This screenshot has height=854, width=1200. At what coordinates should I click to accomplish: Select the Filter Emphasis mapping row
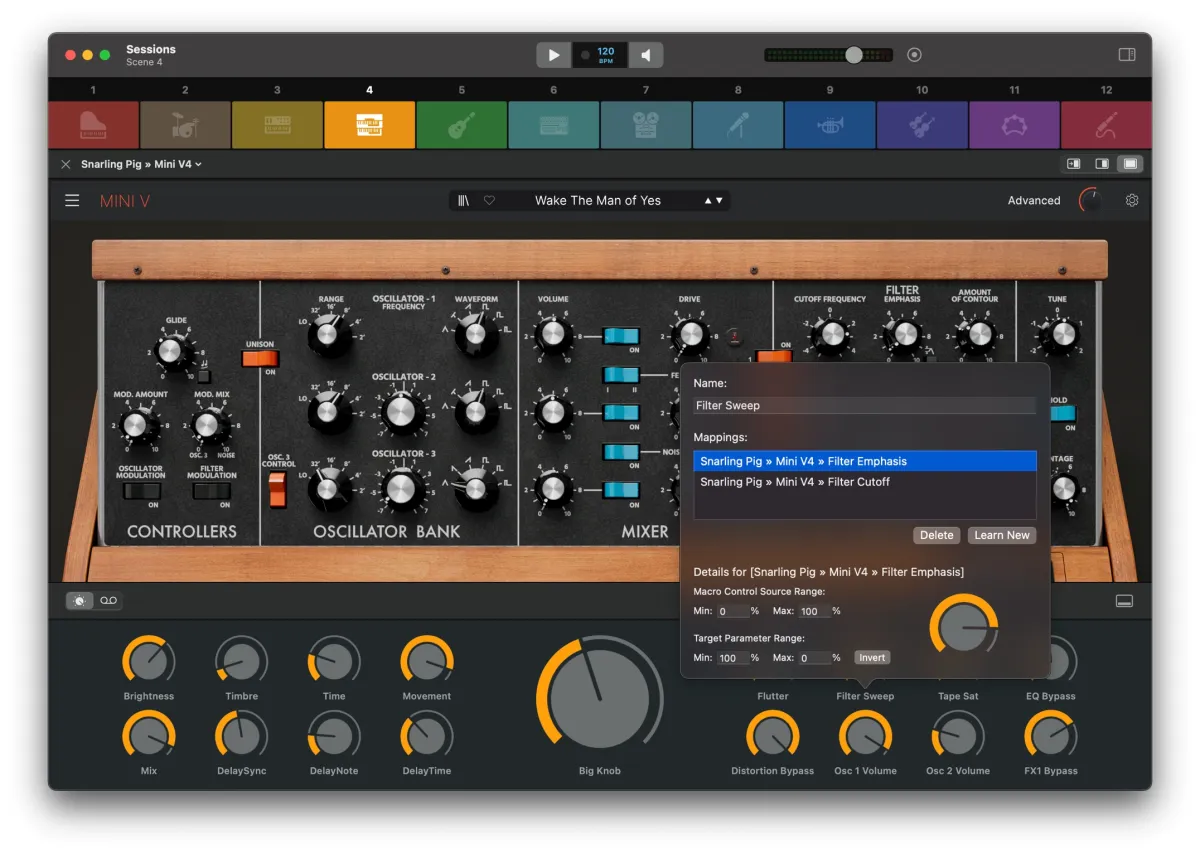[x=865, y=461]
